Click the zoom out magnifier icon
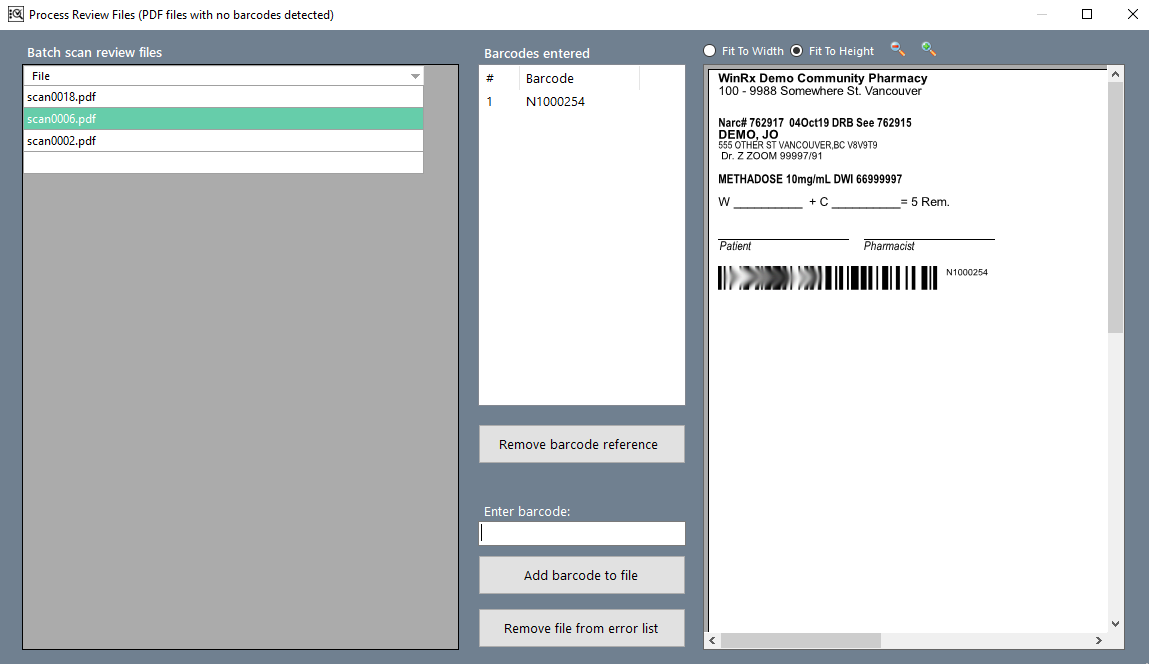 click(x=897, y=49)
